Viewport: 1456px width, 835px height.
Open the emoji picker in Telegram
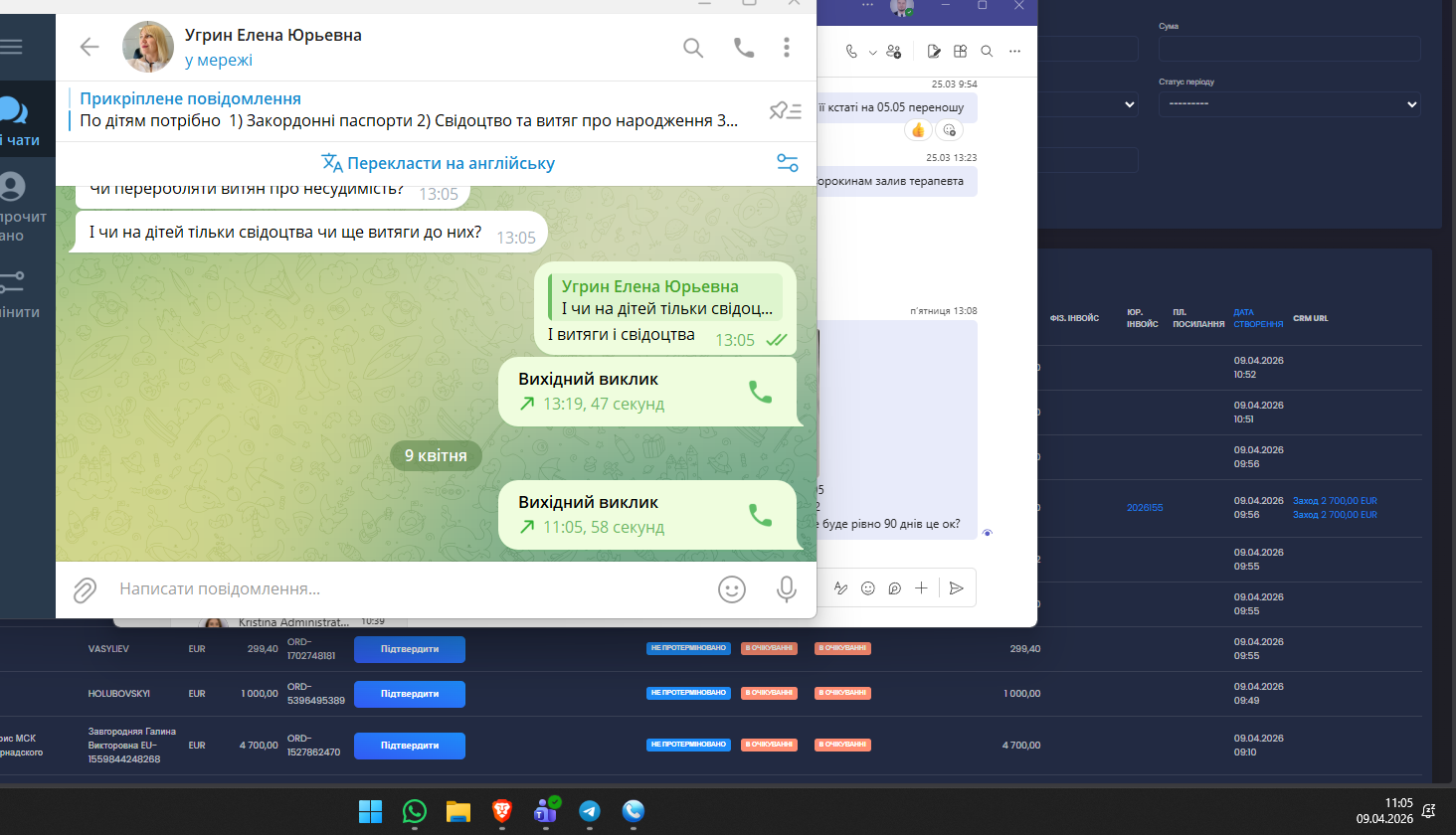pyautogui.click(x=732, y=589)
